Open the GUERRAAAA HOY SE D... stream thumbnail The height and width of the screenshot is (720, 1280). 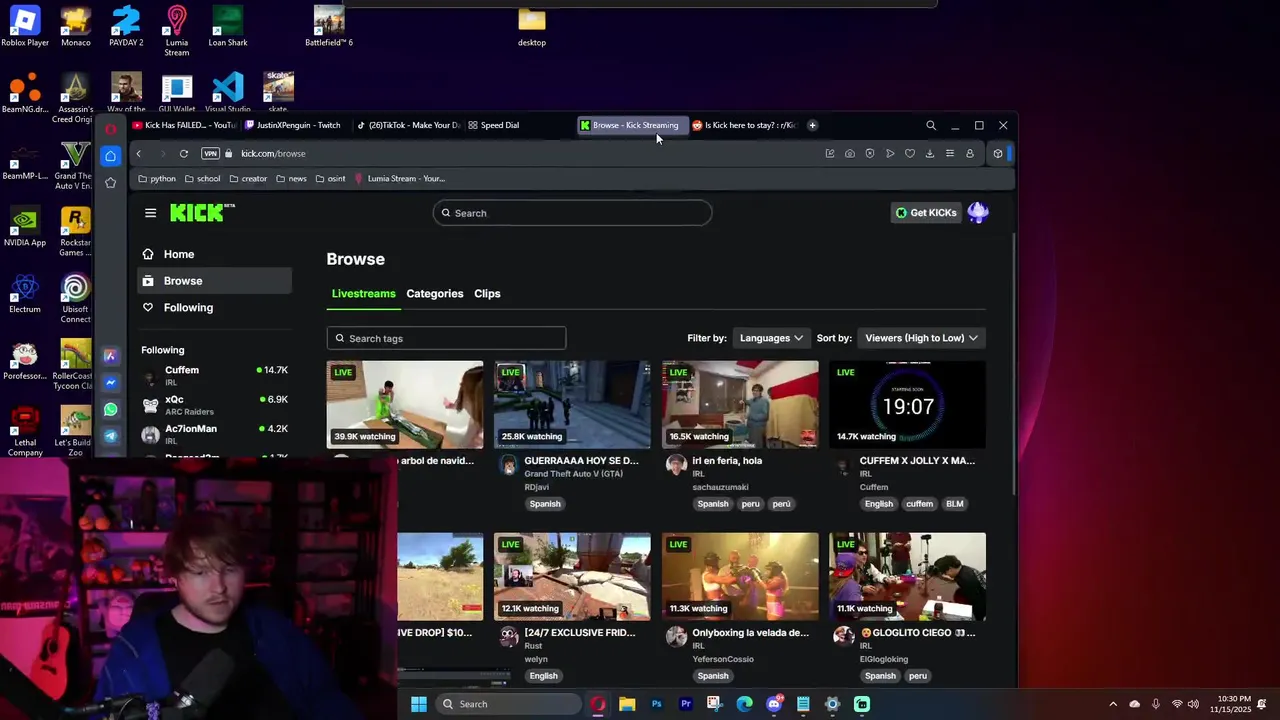click(x=572, y=404)
